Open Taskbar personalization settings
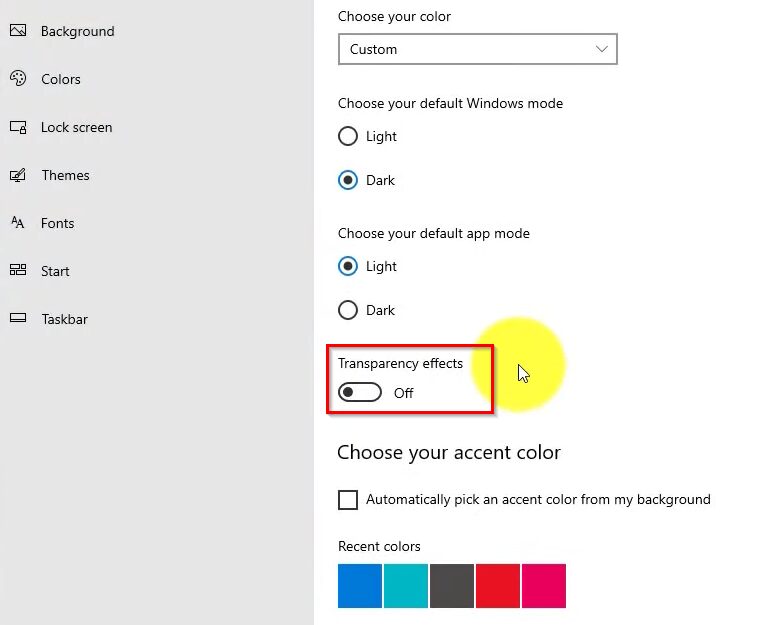 pos(64,319)
